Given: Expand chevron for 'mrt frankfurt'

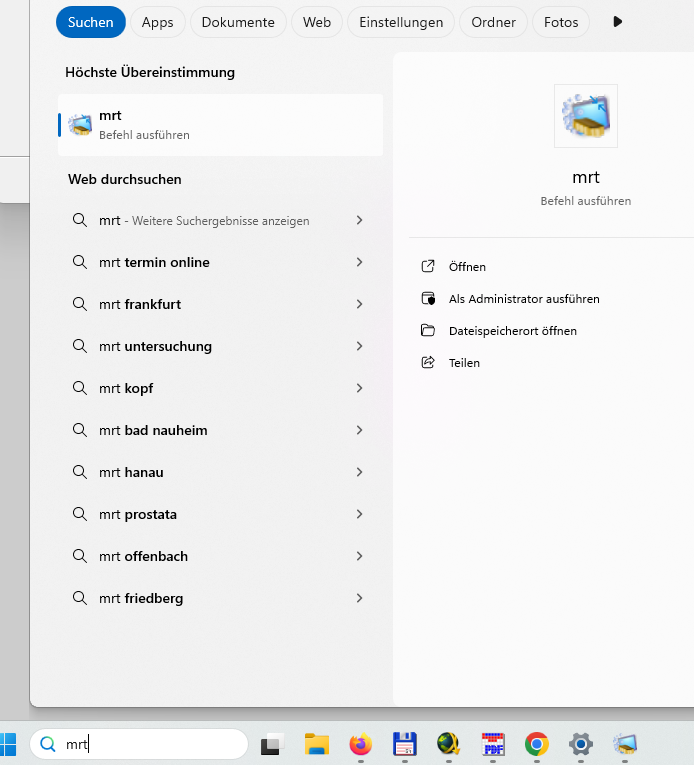Looking at the screenshot, I should click(360, 304).
